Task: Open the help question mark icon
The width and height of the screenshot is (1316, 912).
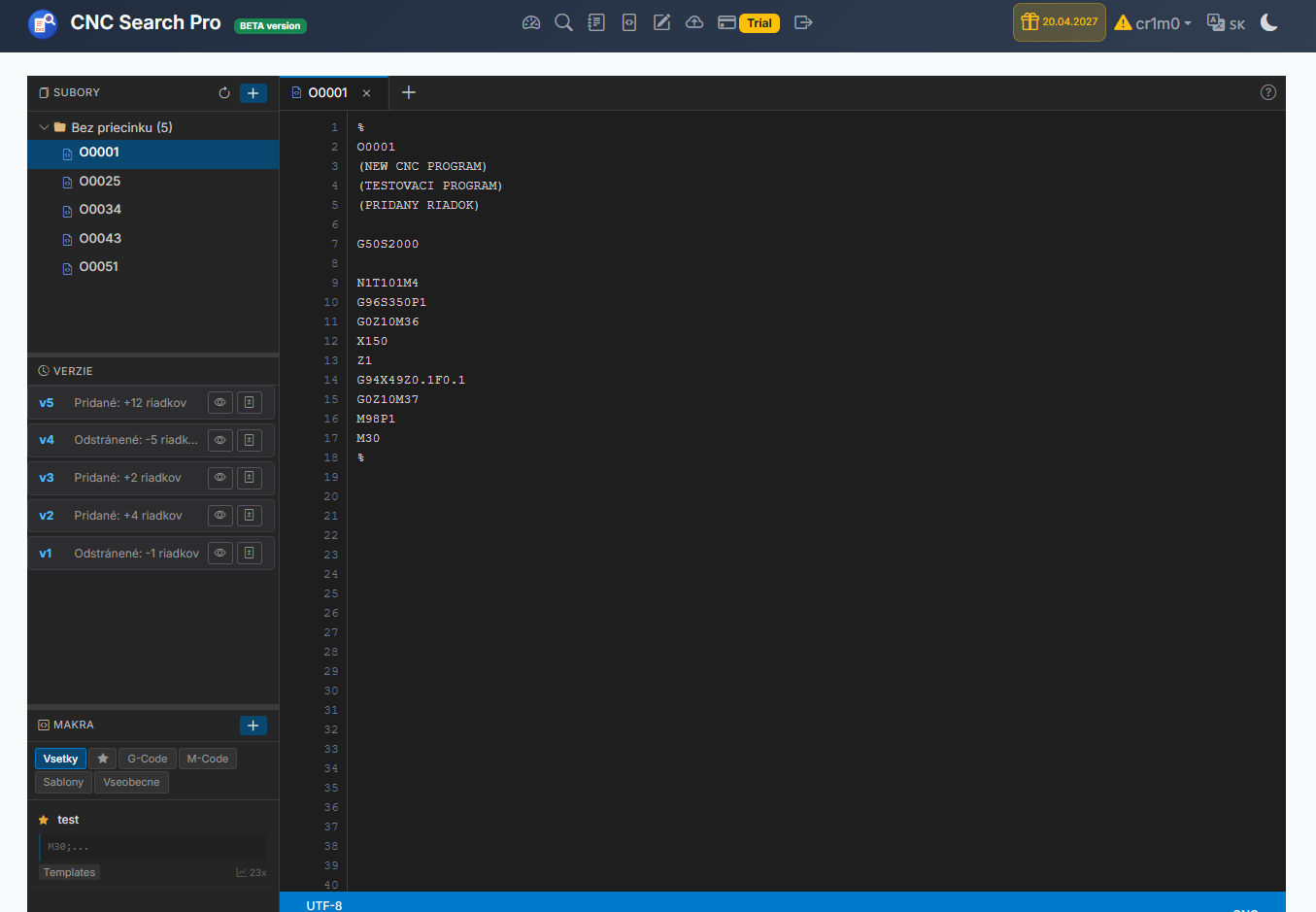Action: 1267,92
